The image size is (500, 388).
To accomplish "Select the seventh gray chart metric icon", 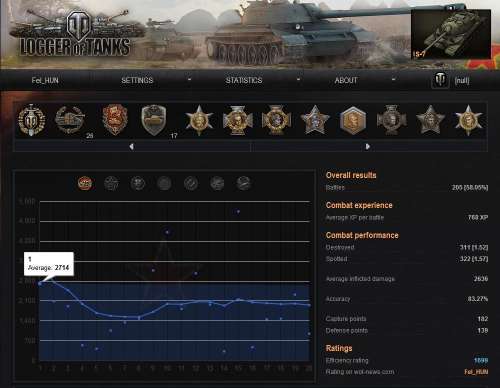I will [x=243, y=183].
